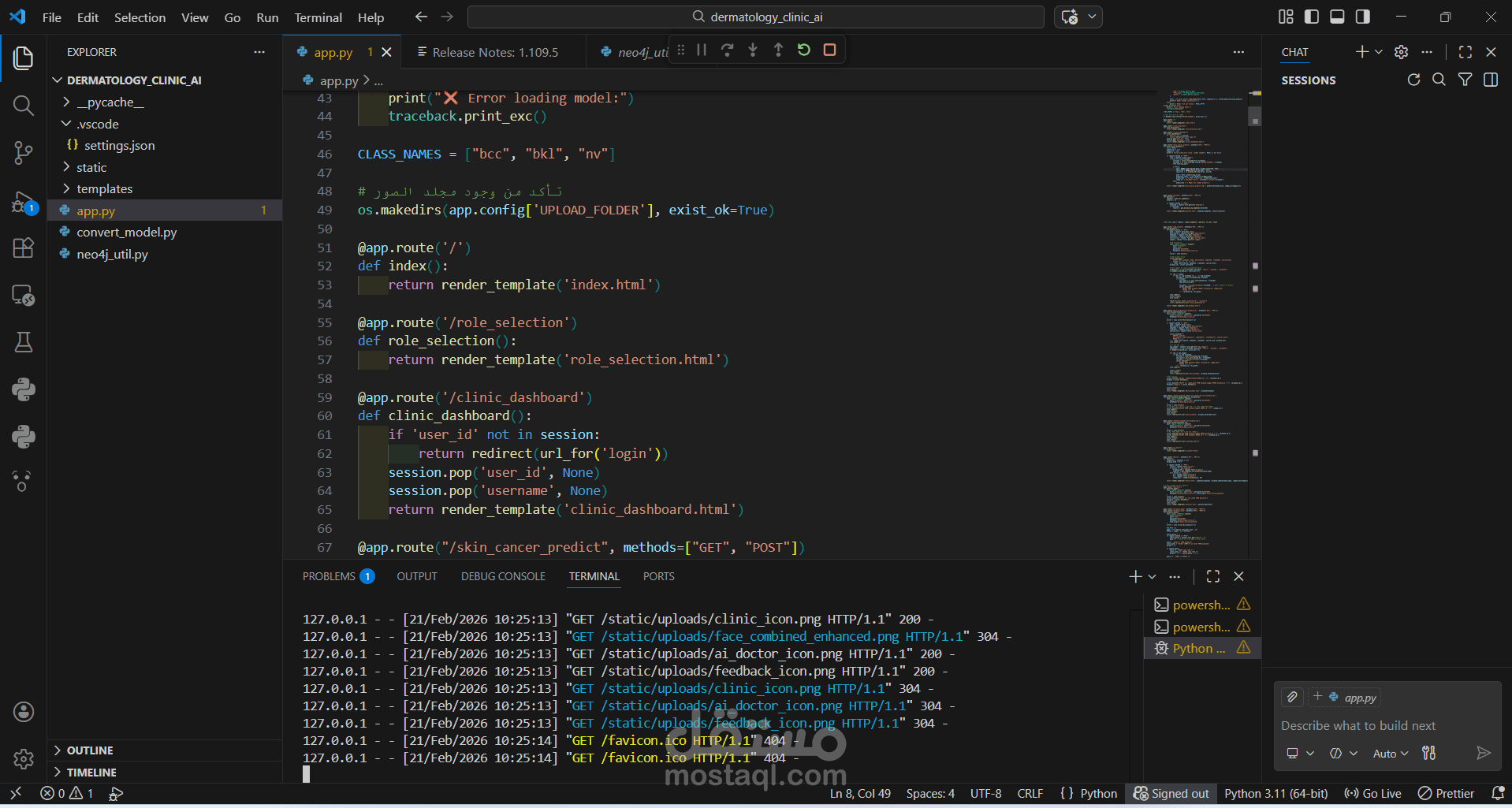
Task: Open Run and Debug view
Action: coord(23,203)
